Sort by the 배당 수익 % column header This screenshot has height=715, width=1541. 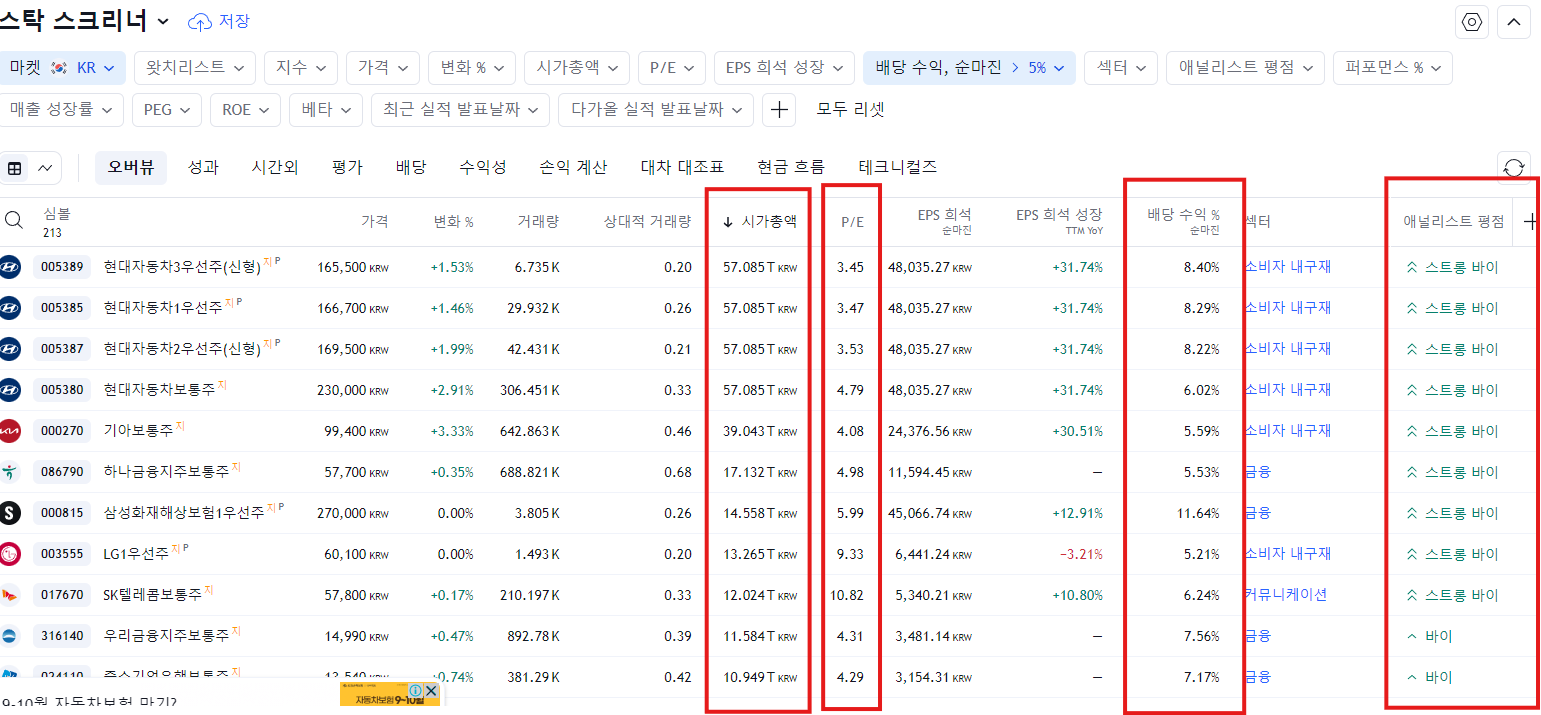tap(1184, 221)
